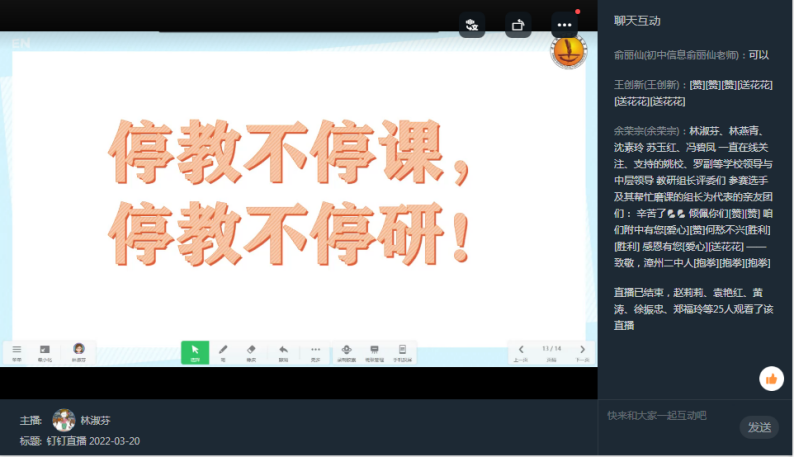Viewport: 794px width, 458px height.
Task: Open the three-dot more options menu at top
Action: (565, 24)
